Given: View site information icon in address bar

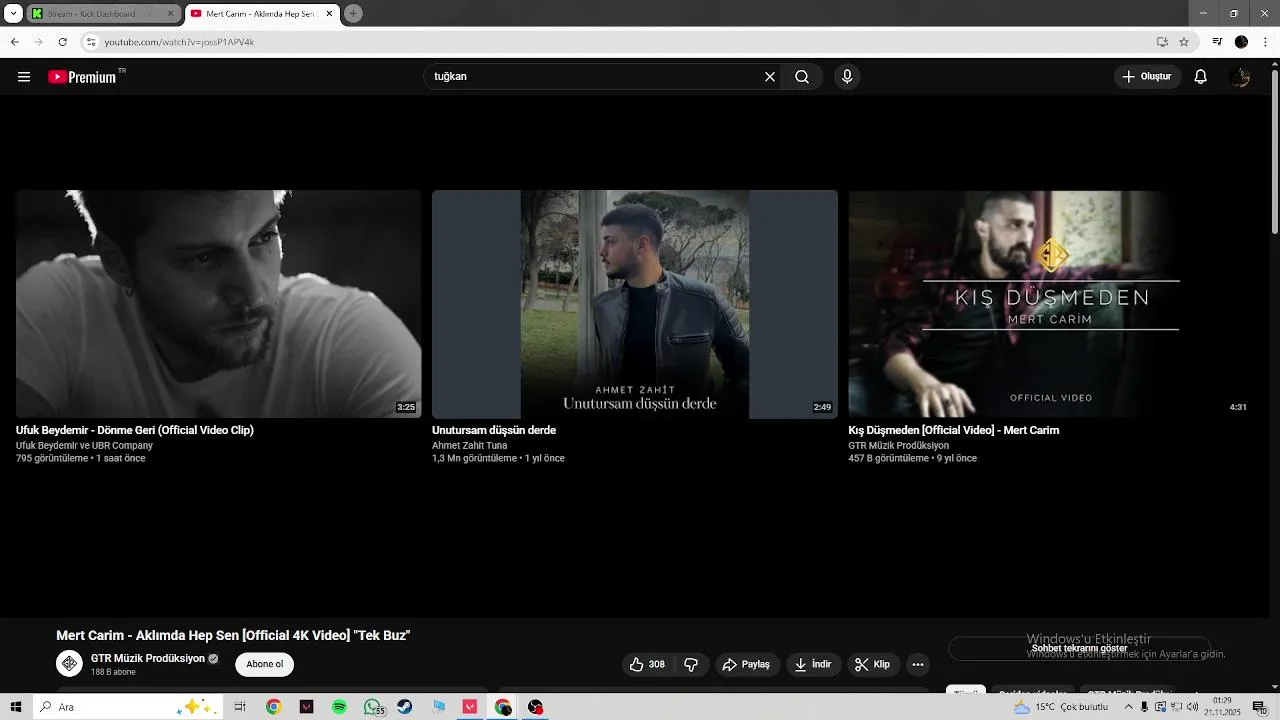Looking at the screenshot, I should pos(91,42).
